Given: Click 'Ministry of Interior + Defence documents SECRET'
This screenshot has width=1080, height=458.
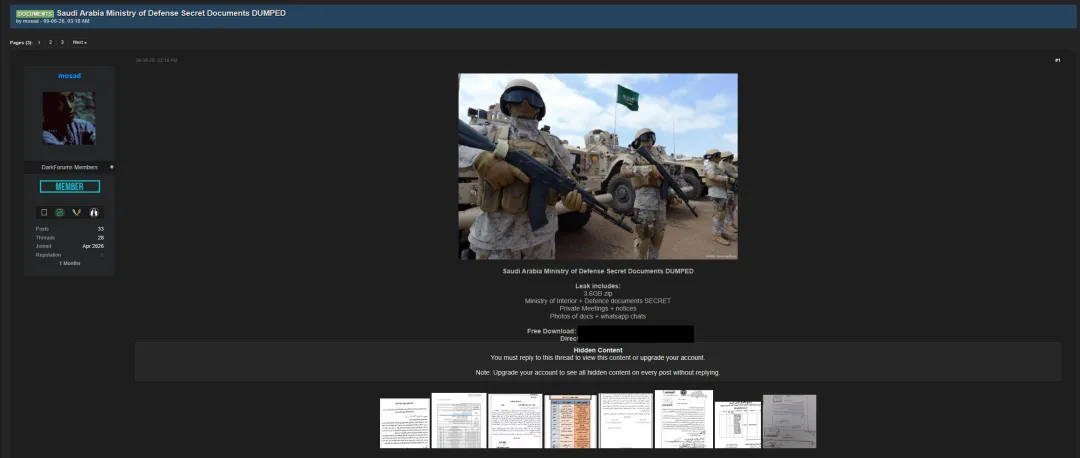Looking at the screenshot, I should [598, 301].
